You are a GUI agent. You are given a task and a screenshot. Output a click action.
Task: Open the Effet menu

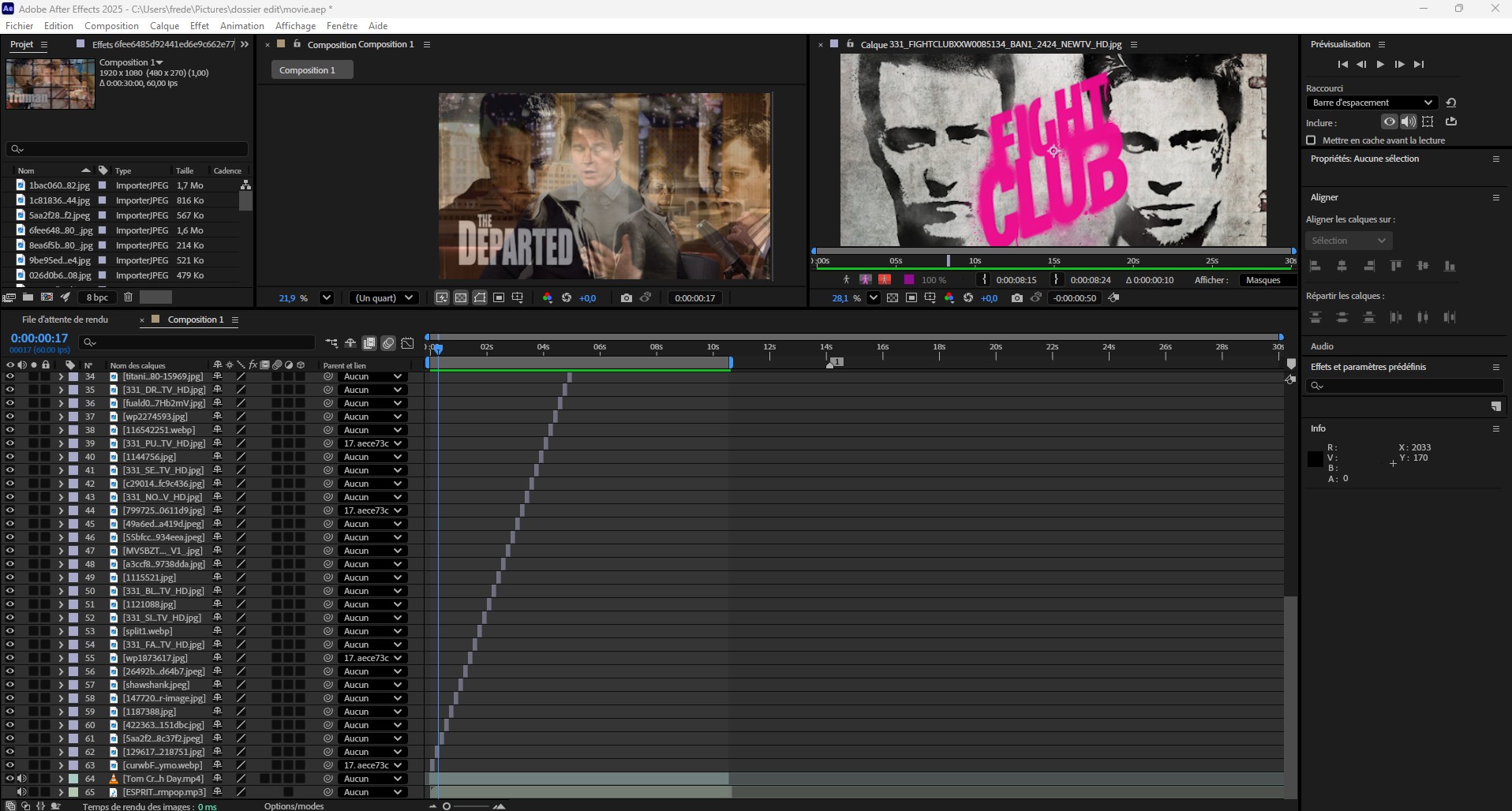(x=200, y=26)
